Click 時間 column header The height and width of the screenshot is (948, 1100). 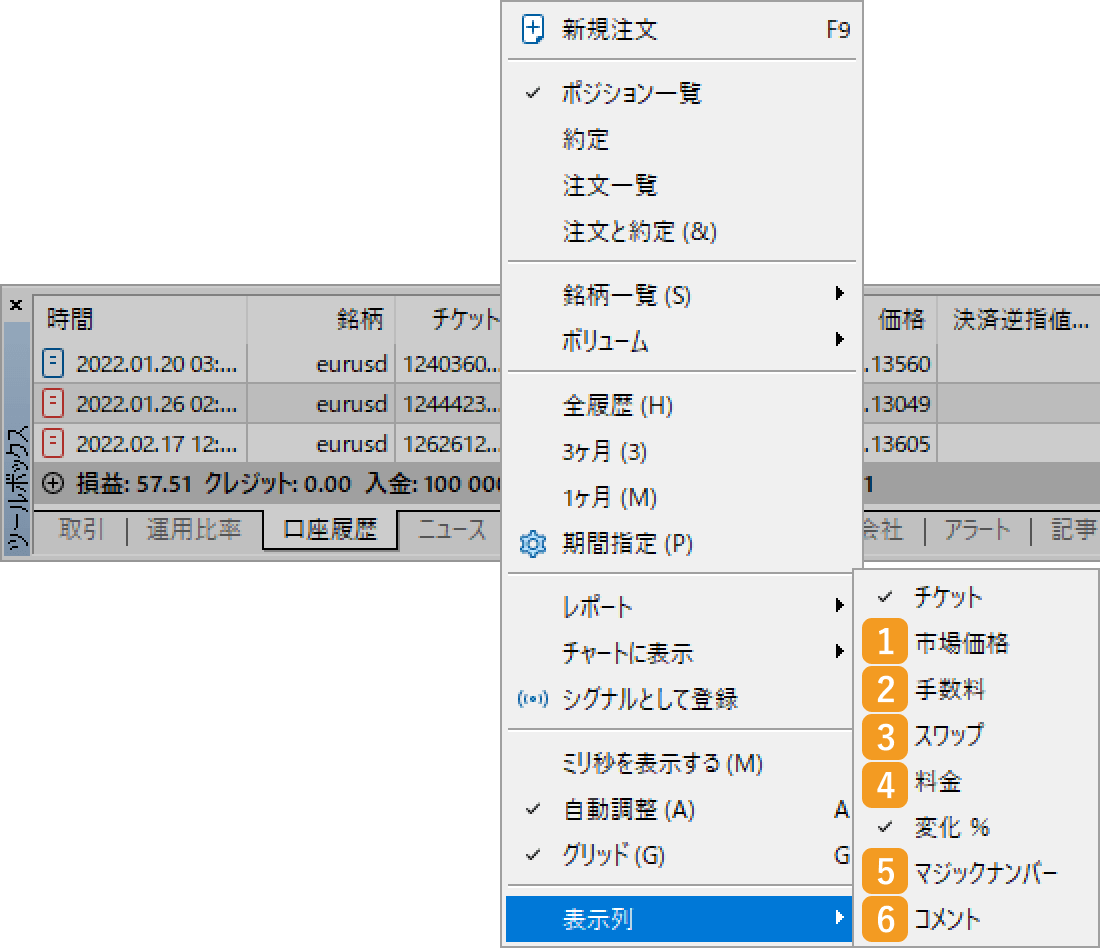[140, 319]
